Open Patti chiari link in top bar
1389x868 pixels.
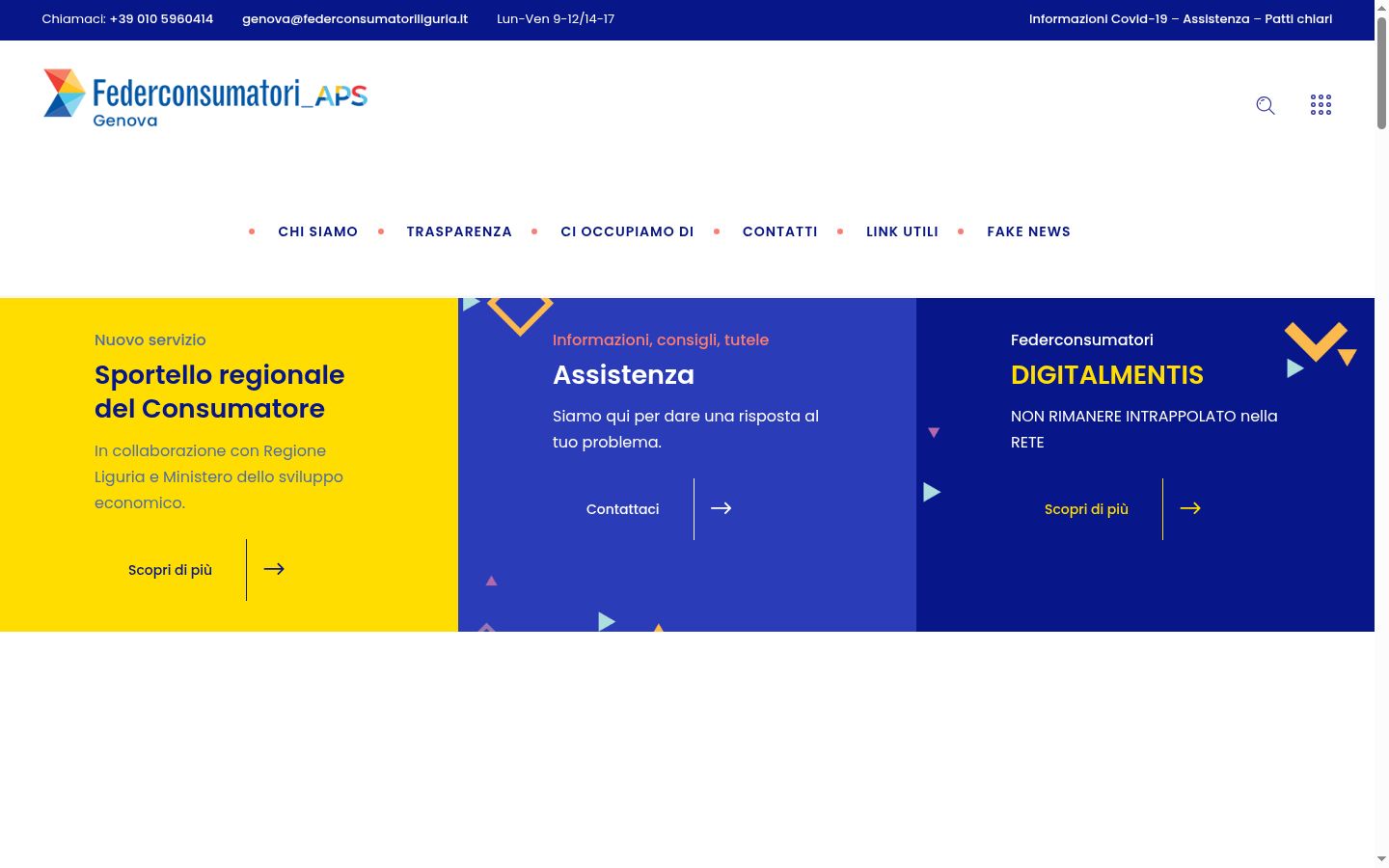pos(1298,19)
